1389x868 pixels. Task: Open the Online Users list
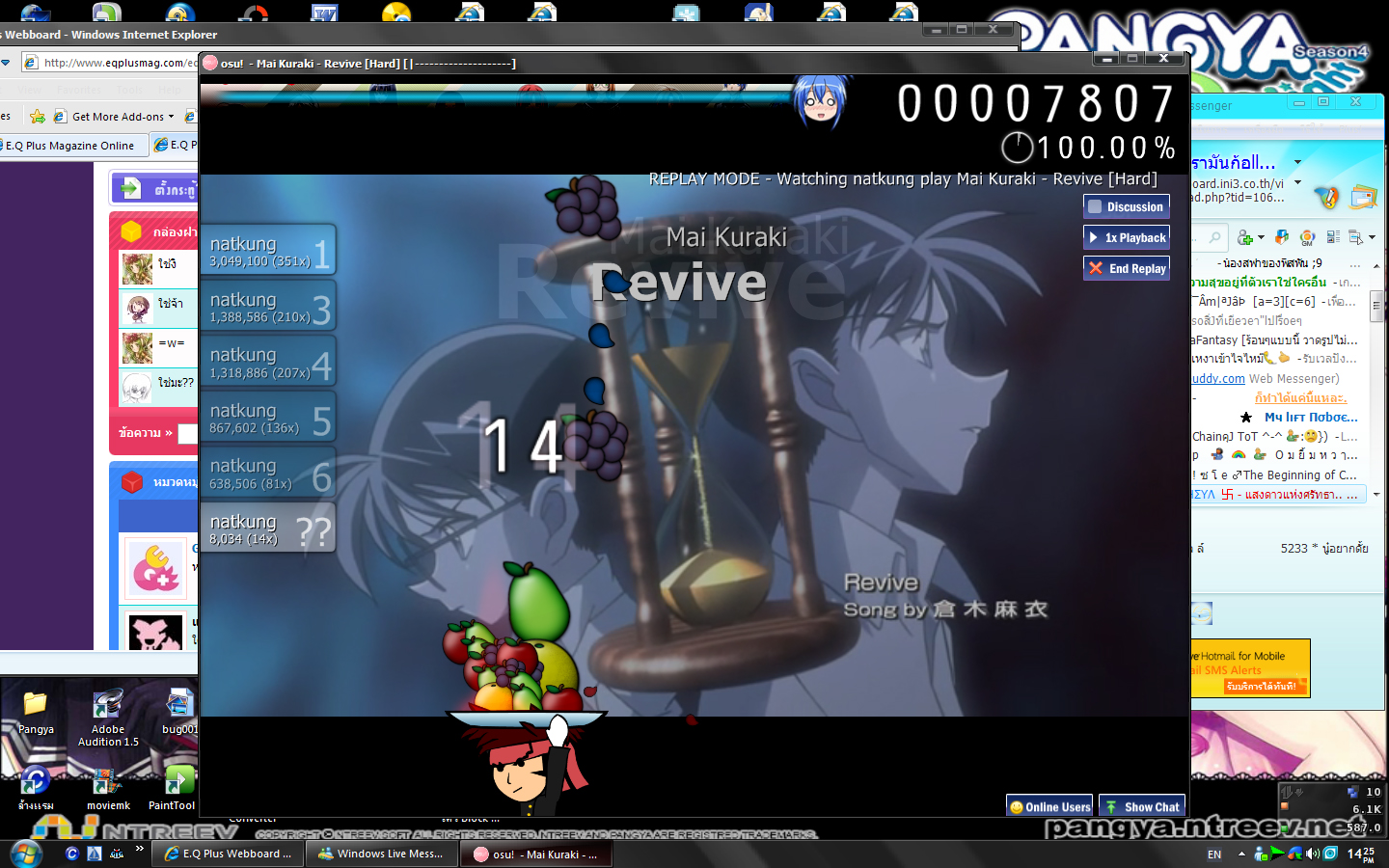pos(1049,806)
